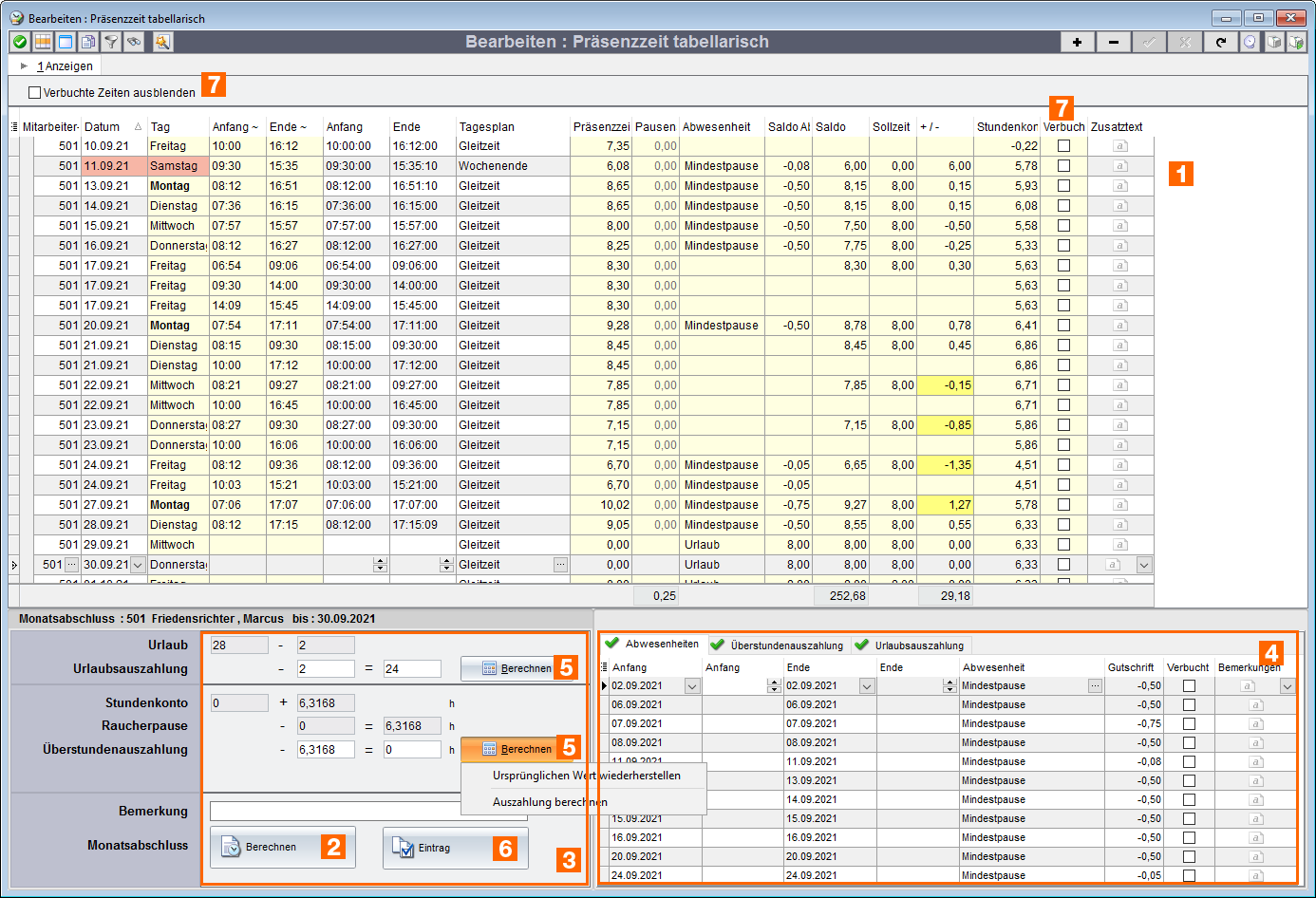Click the funnel filter toolbar icon
Image resolution: width=1316 pixels, height=898 pixels.
click(111, 42)
